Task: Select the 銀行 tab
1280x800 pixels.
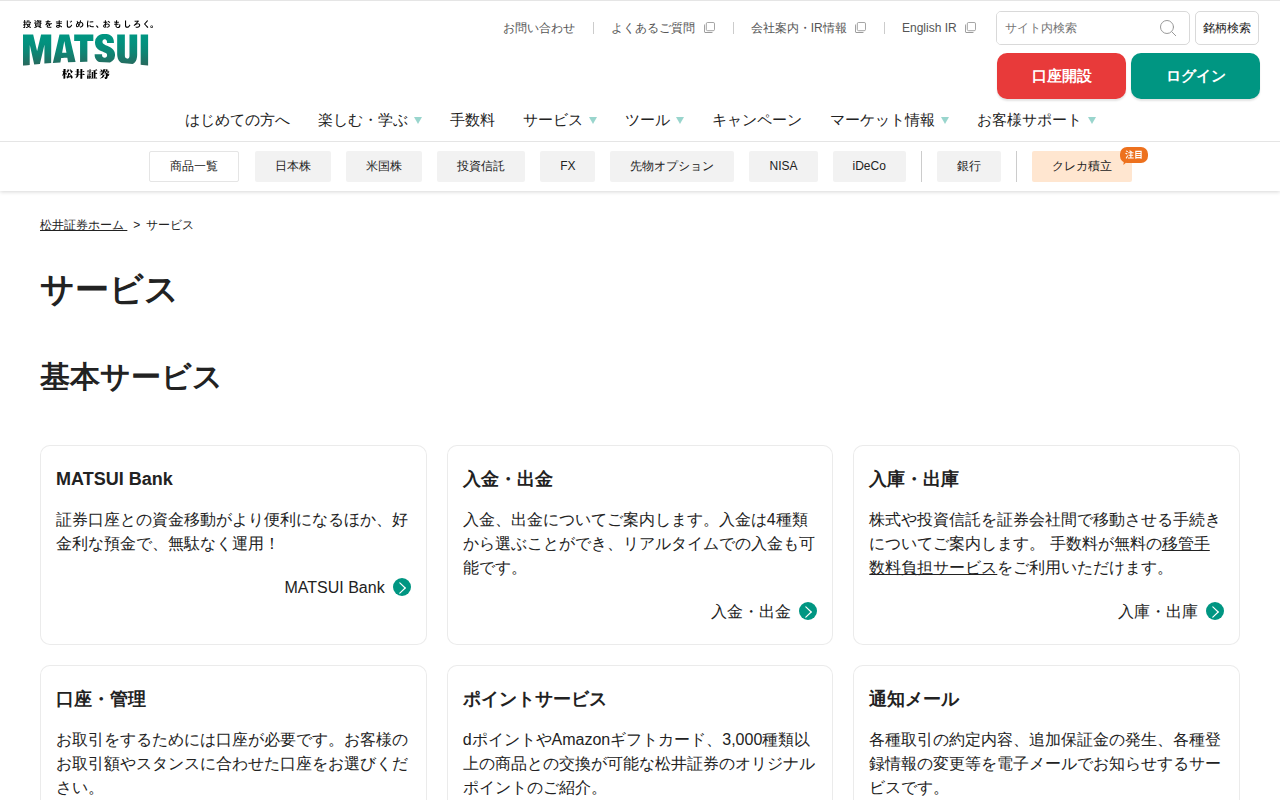Action: click(969, 166)
